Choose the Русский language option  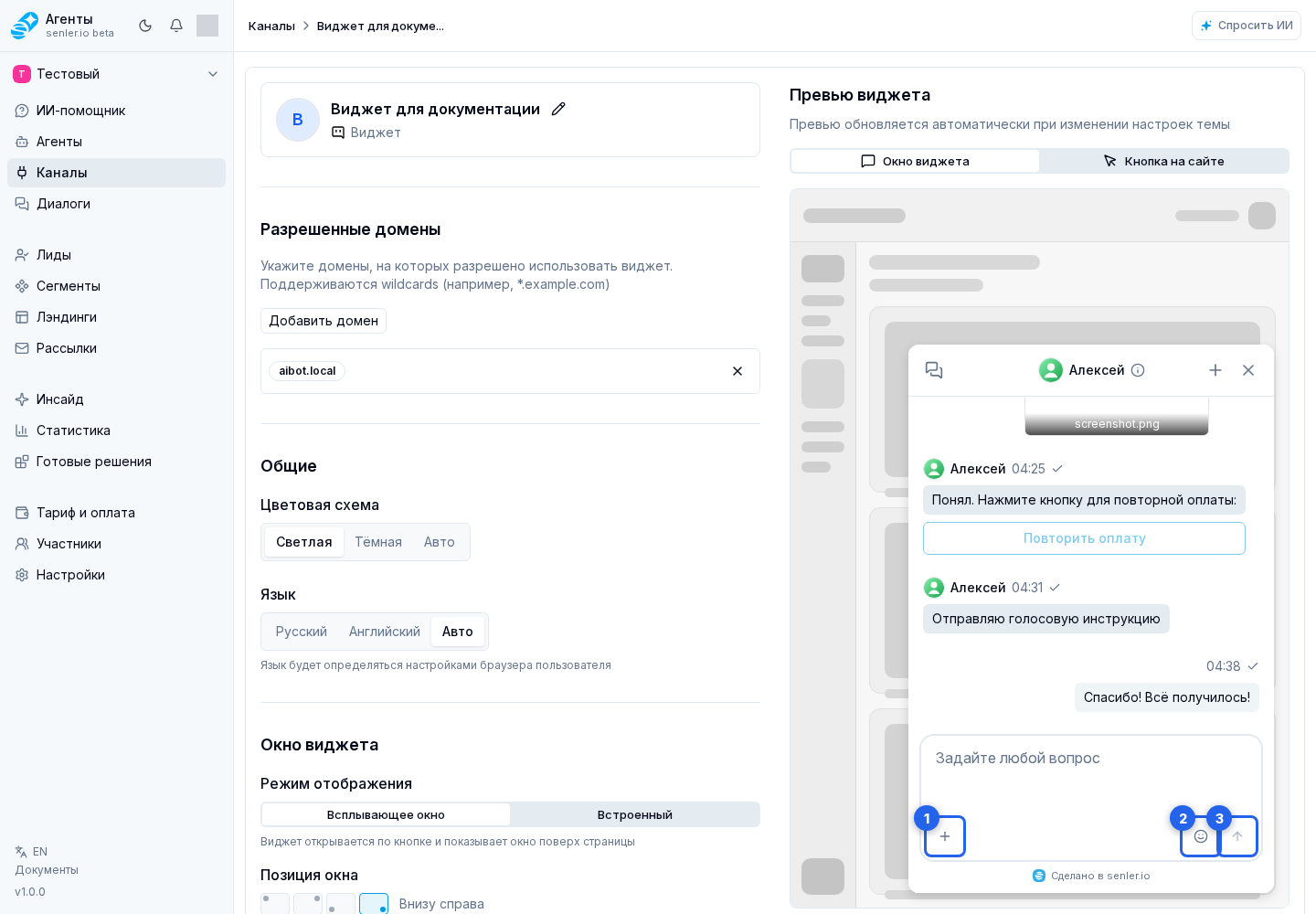pos(302,632)
